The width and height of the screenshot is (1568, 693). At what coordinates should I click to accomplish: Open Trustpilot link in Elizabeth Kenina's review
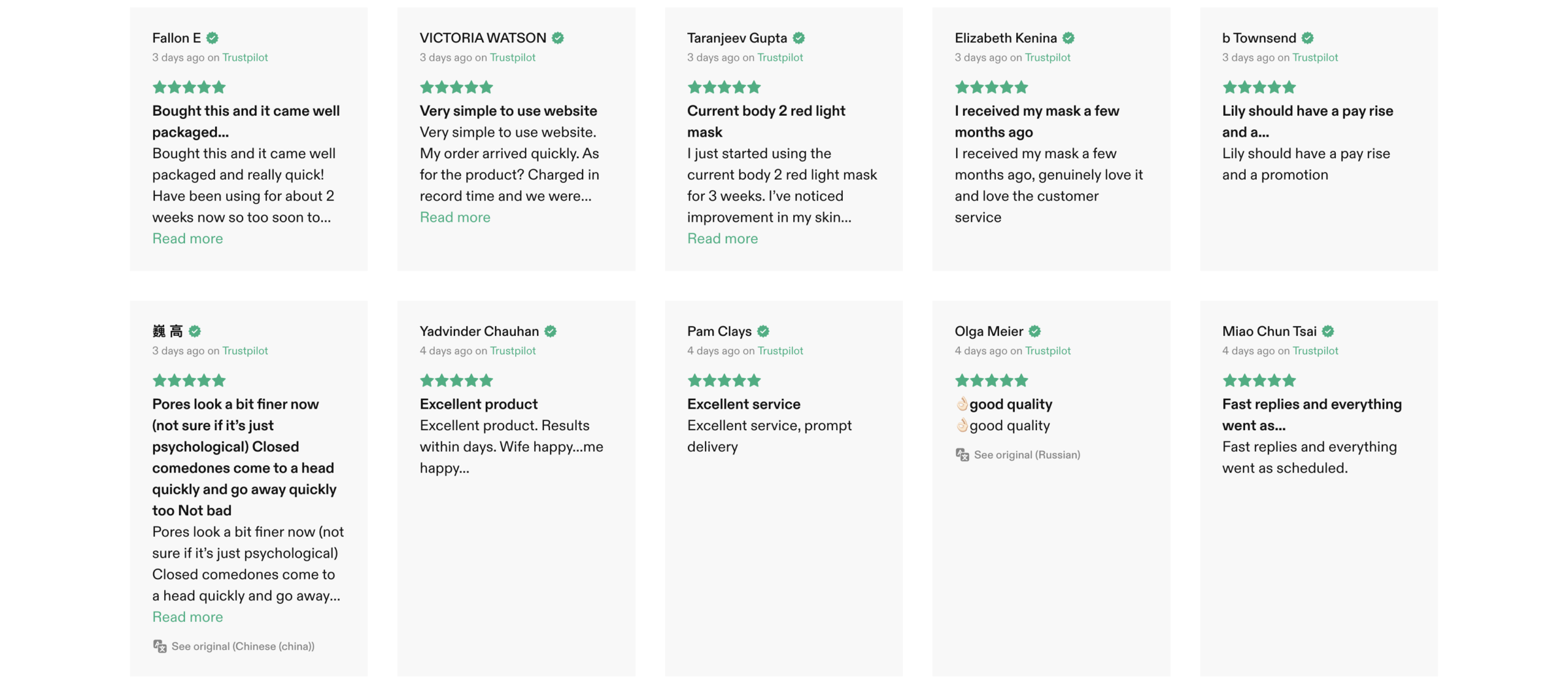point(1047,57)
